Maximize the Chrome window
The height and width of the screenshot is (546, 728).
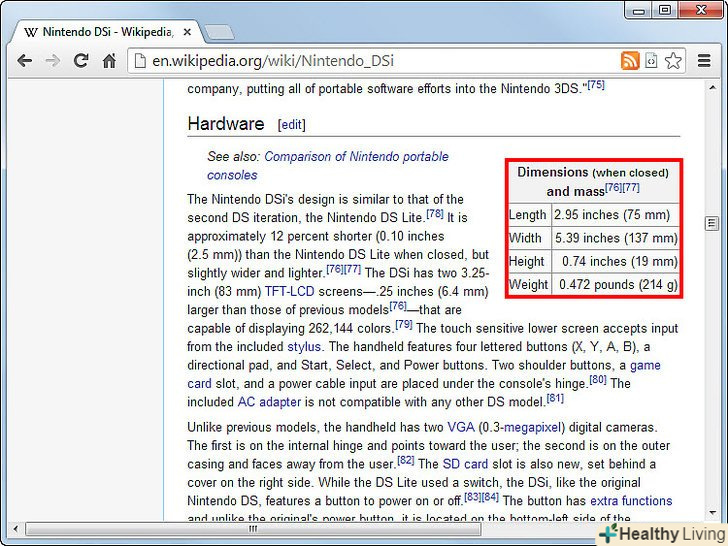[665, 10]
